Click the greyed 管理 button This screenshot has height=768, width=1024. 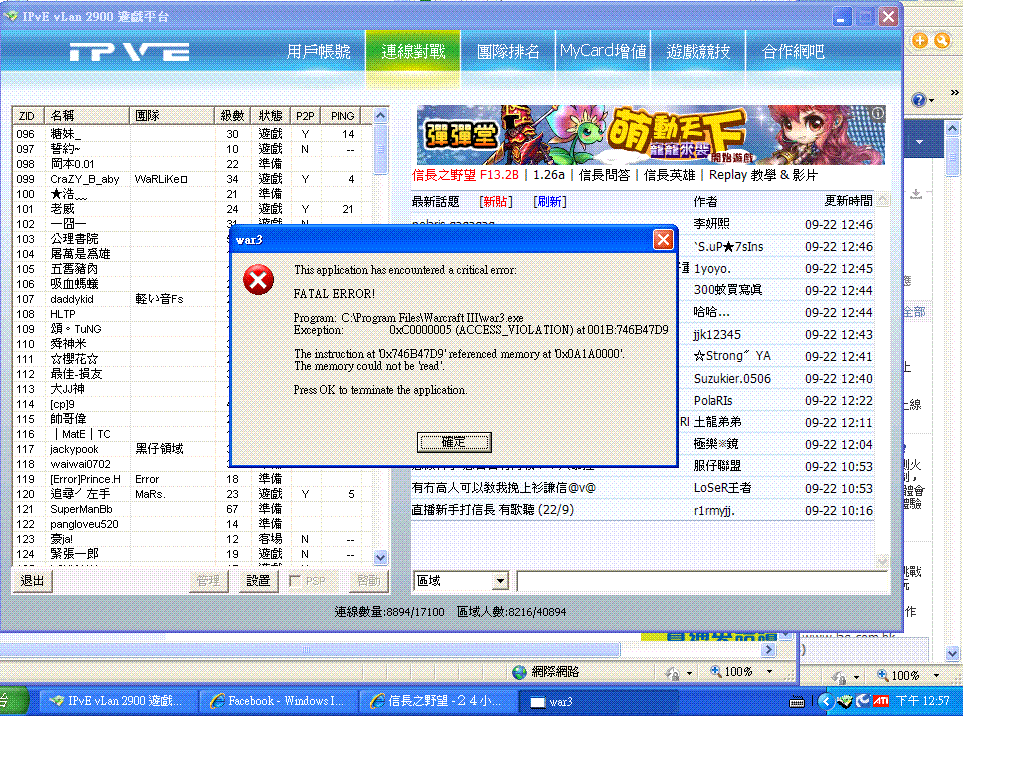click(x=208, y=581)
